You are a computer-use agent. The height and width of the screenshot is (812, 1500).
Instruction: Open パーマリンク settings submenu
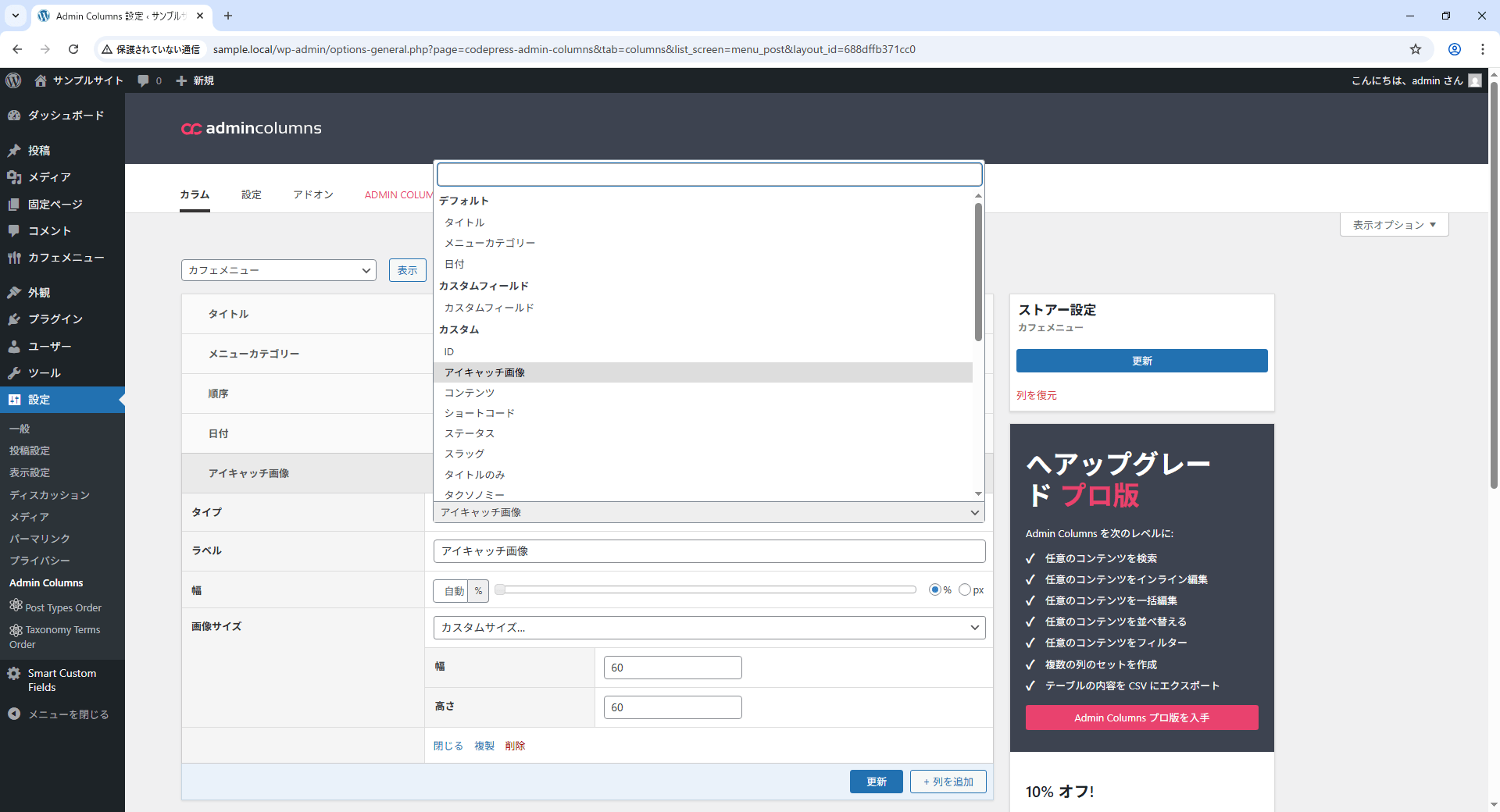tap(40, 539)
